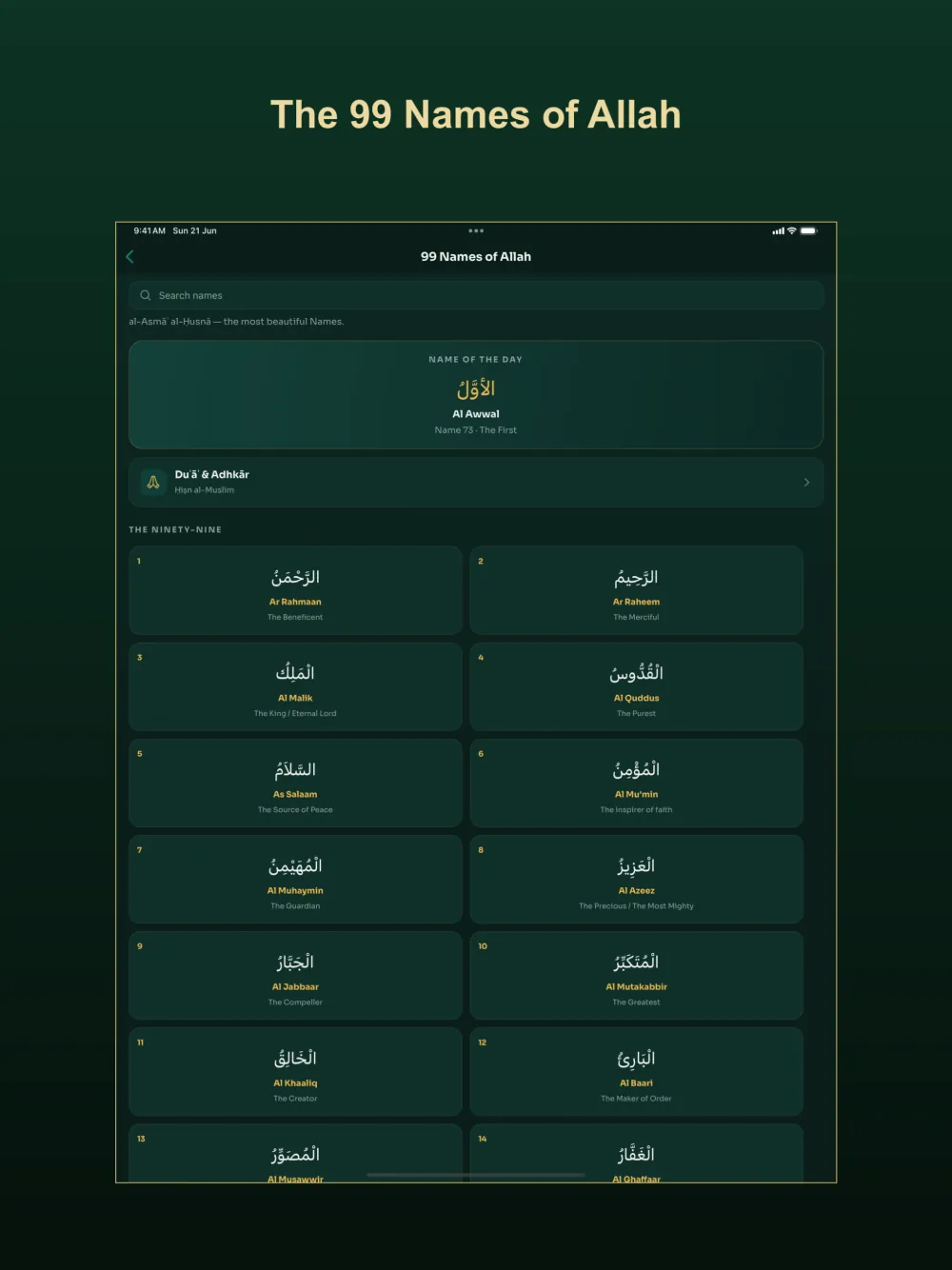Click the 'Name 73 · The First' text
The width and height of the screenshot is (952, 1270).
[x=476, y=430]
